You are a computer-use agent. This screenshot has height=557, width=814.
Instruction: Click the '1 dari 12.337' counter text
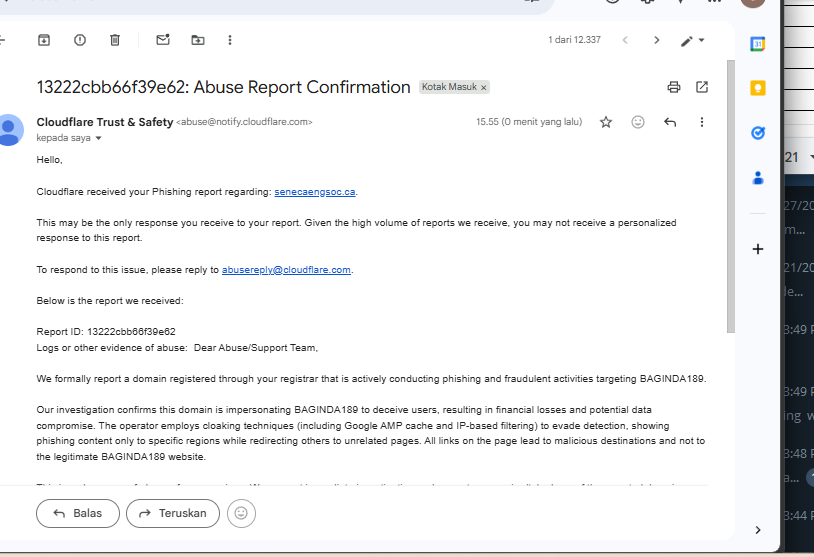click(x=574, y=40)
